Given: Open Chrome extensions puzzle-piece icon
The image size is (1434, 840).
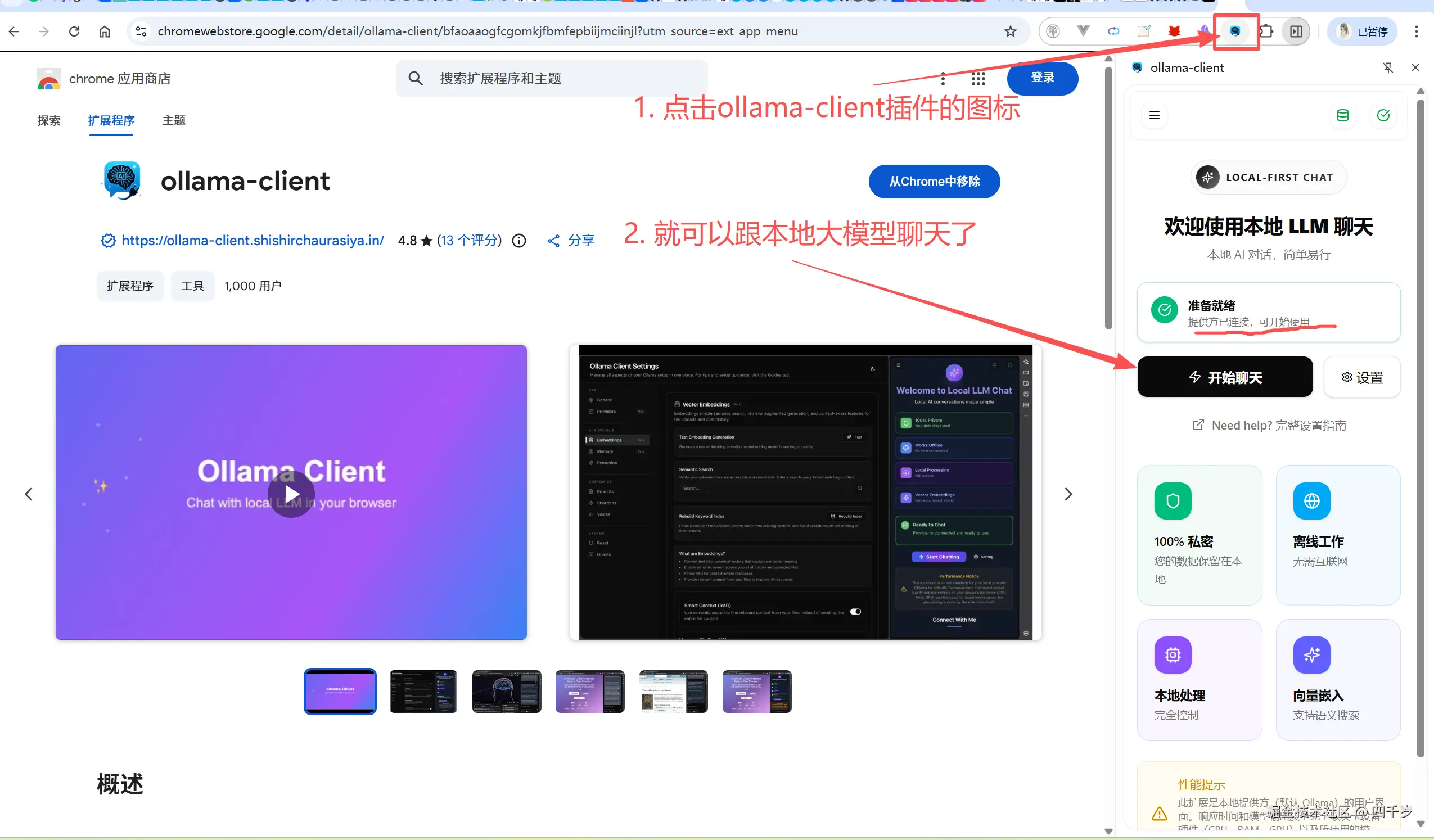Looking at the screenshot, I should point(1266,31).
